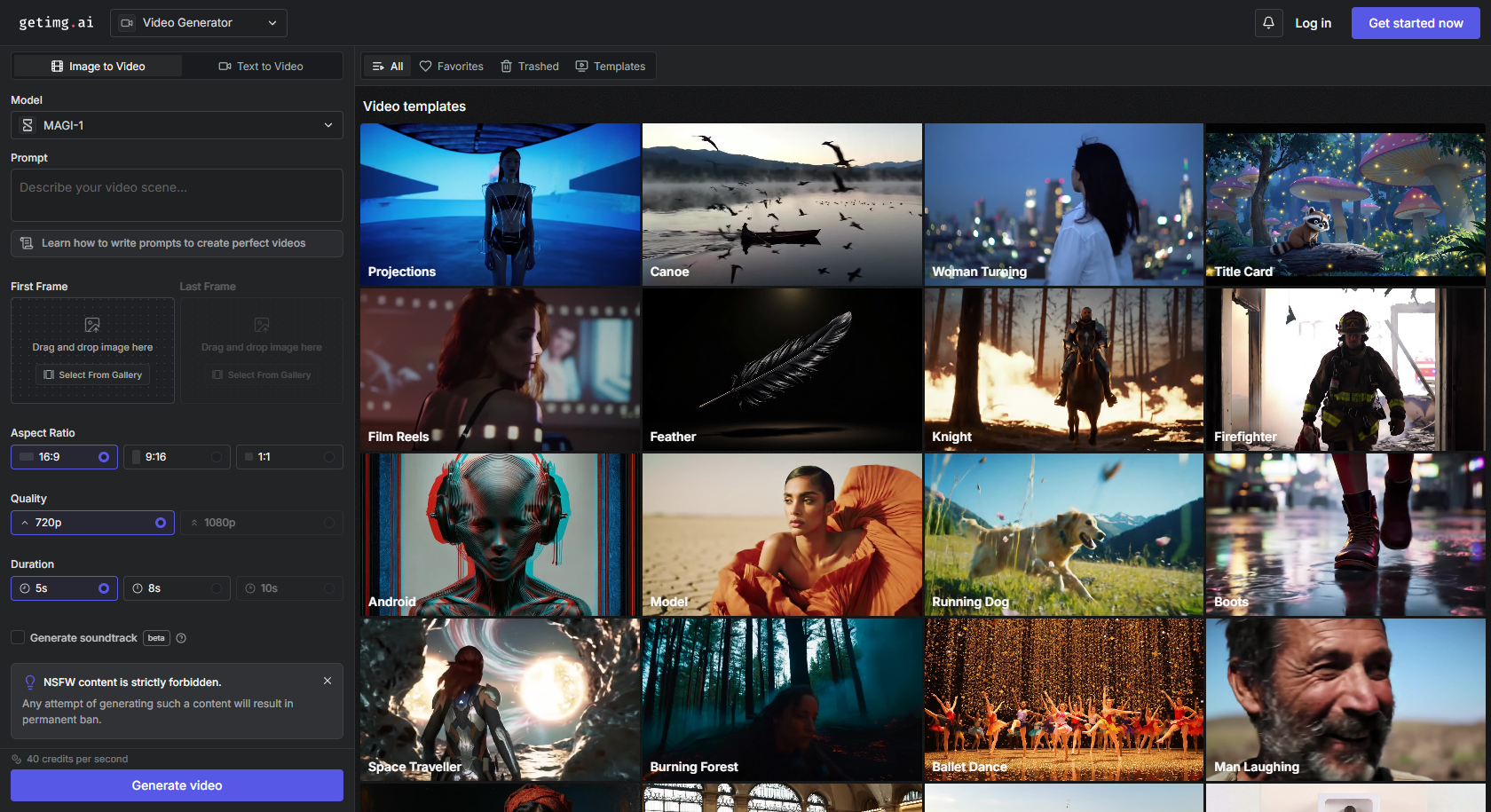Show the All videos tab
Image resolution: width=1491 pixels, height=812 pixels.
click(x=388, y=67)
